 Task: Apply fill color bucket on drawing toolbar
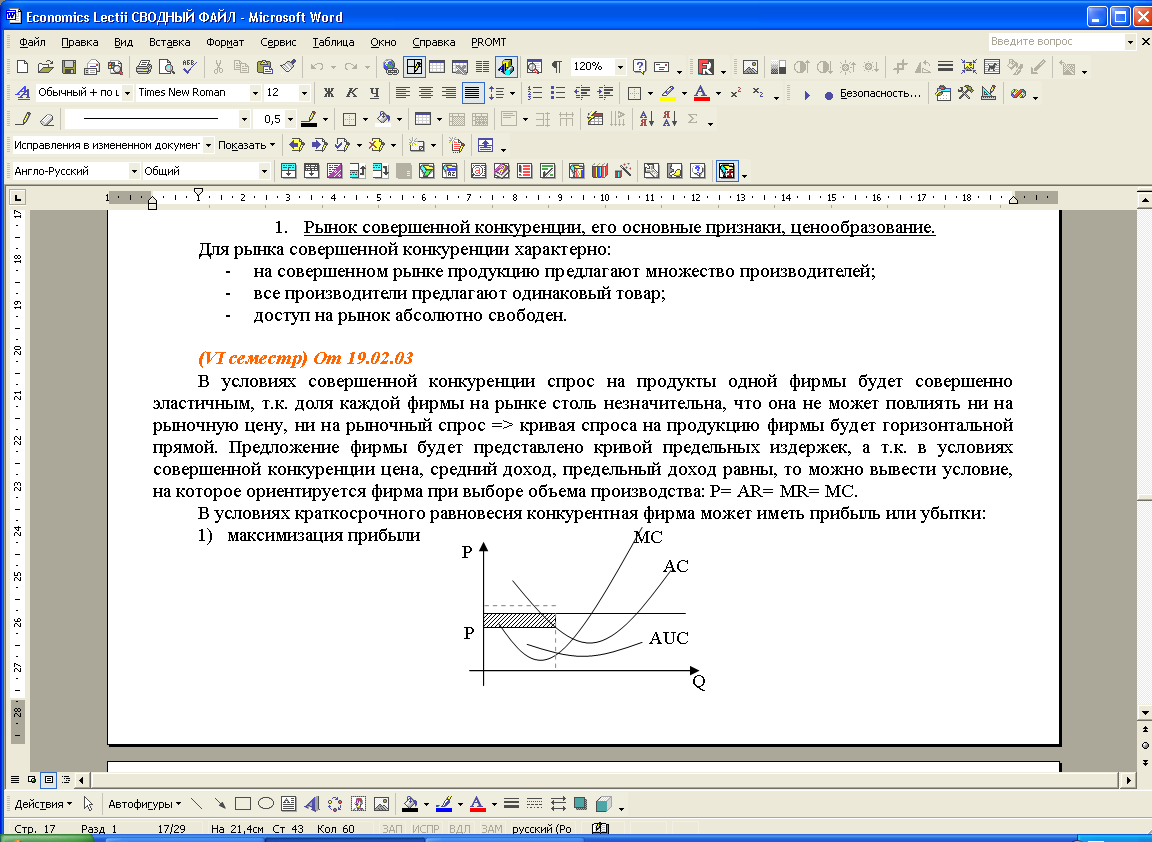click(x=410, y=805)
